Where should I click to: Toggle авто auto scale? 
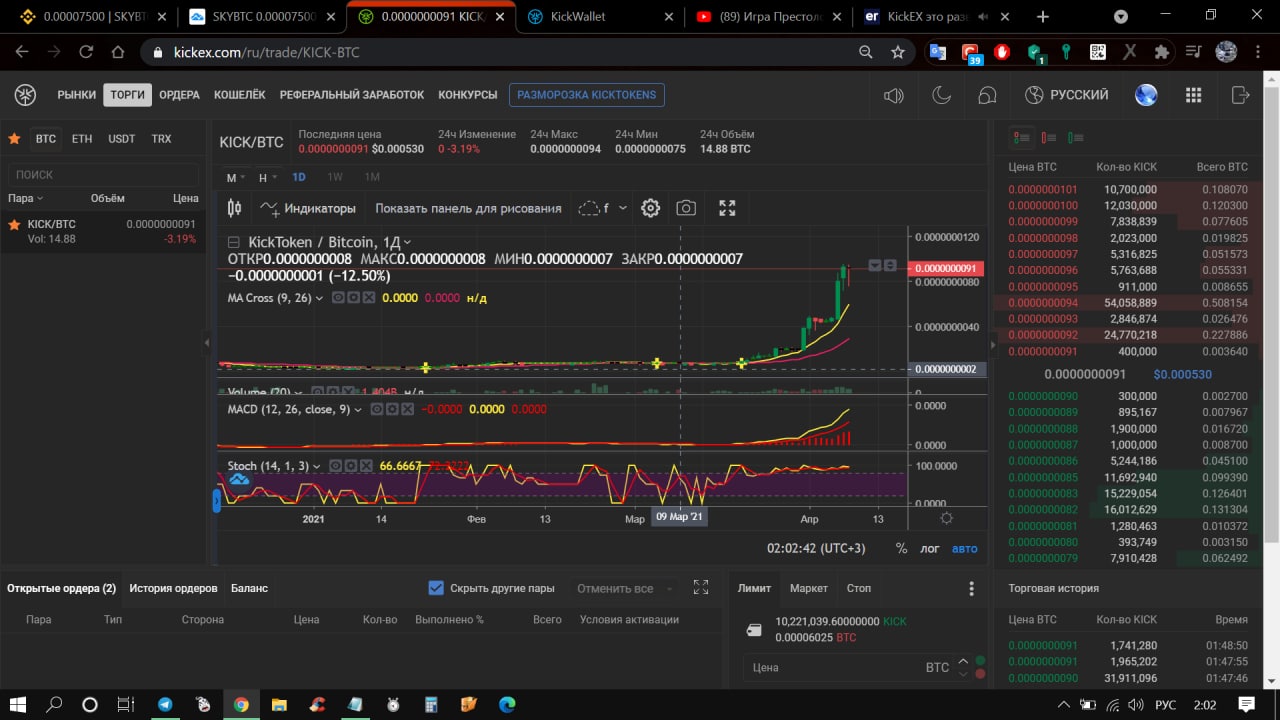tap(965, 548)
